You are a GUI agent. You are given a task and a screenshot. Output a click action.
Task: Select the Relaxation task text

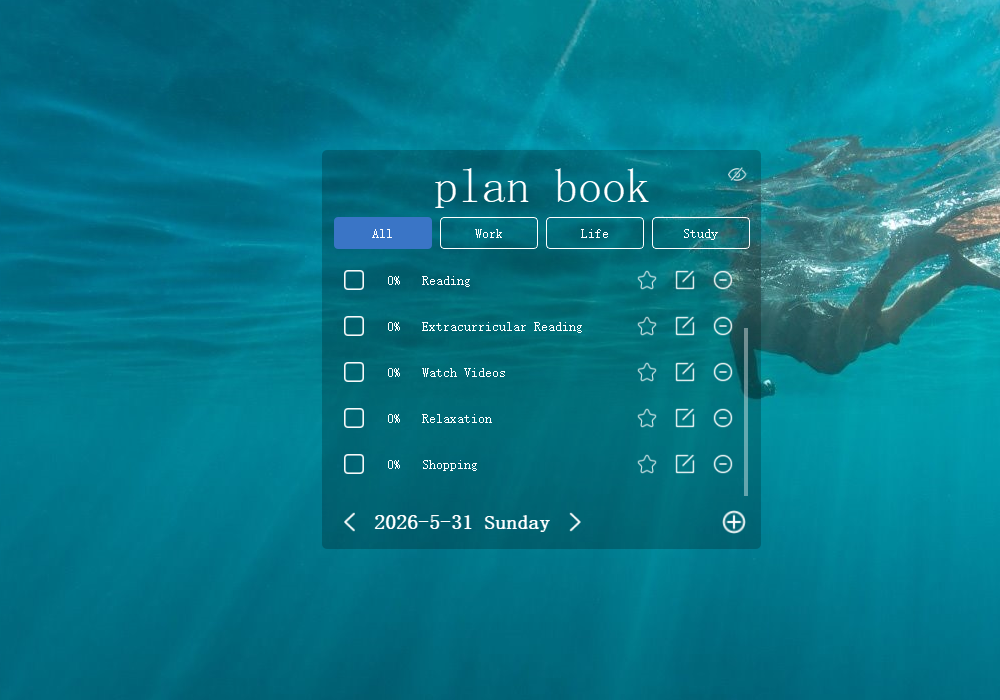click(x=457, y=419)
